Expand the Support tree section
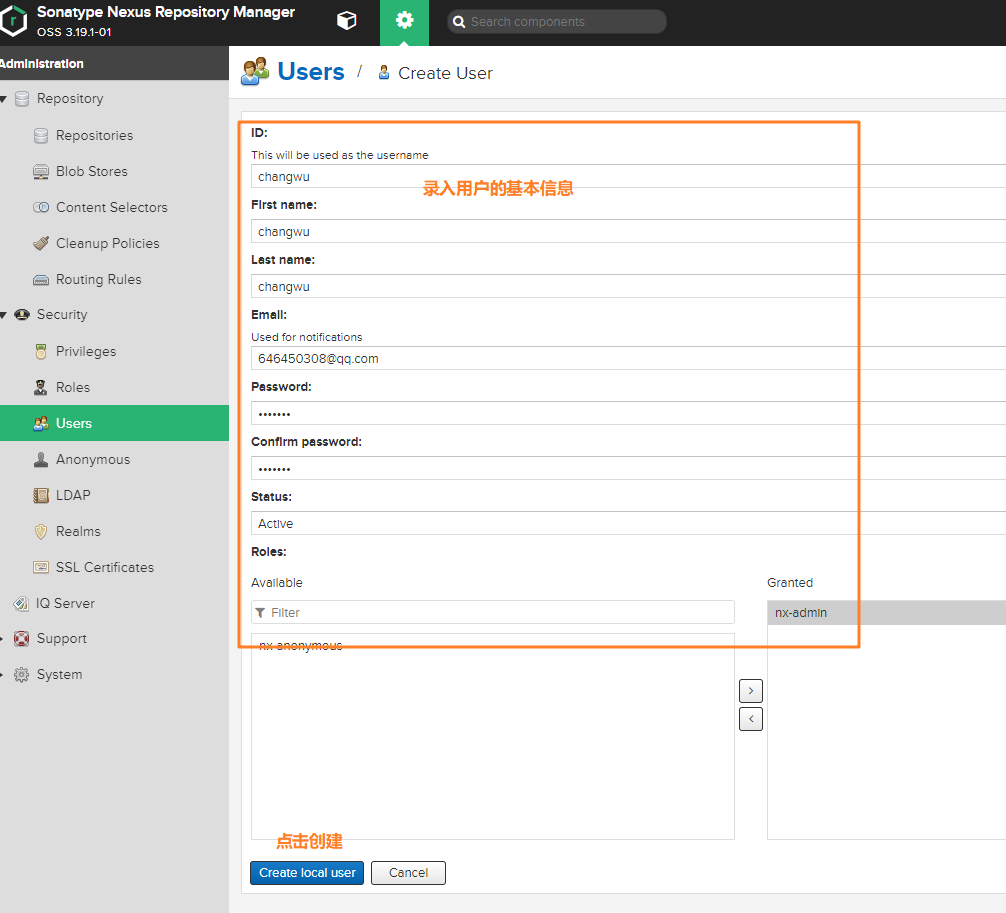 (4, 639)
